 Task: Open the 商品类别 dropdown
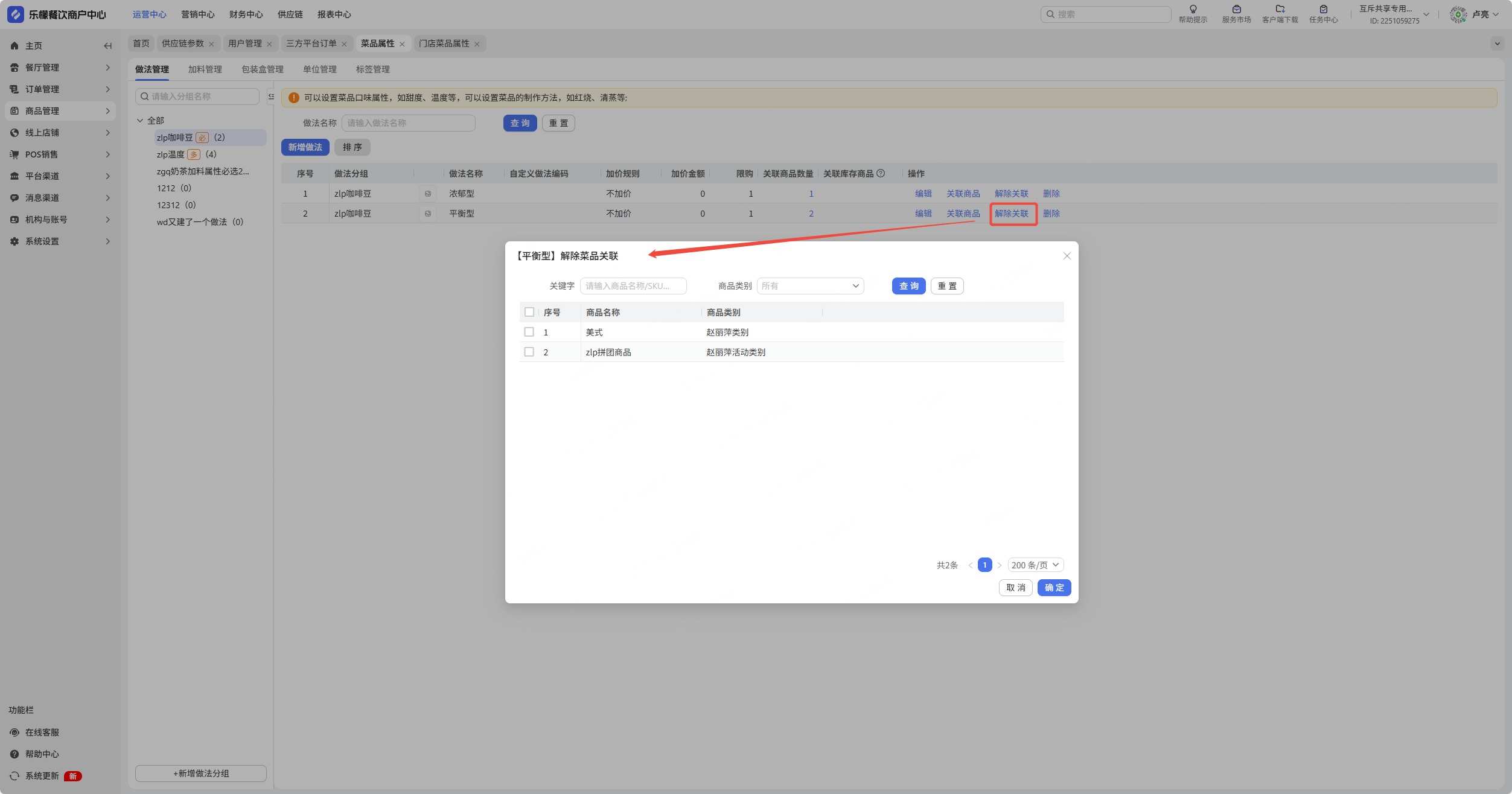[810, 286]
